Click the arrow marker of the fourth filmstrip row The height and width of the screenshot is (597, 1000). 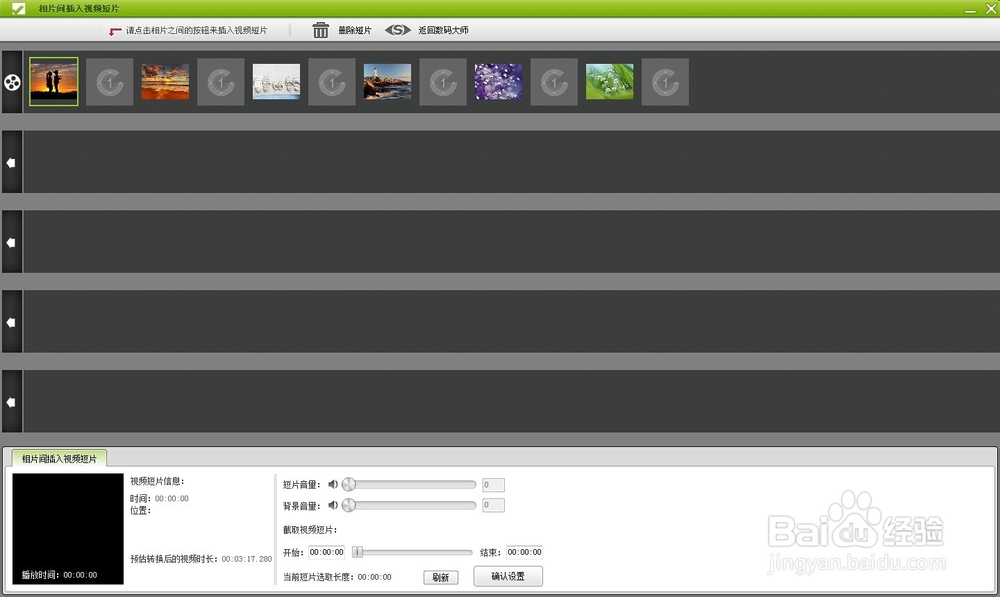tap(11, 322)
